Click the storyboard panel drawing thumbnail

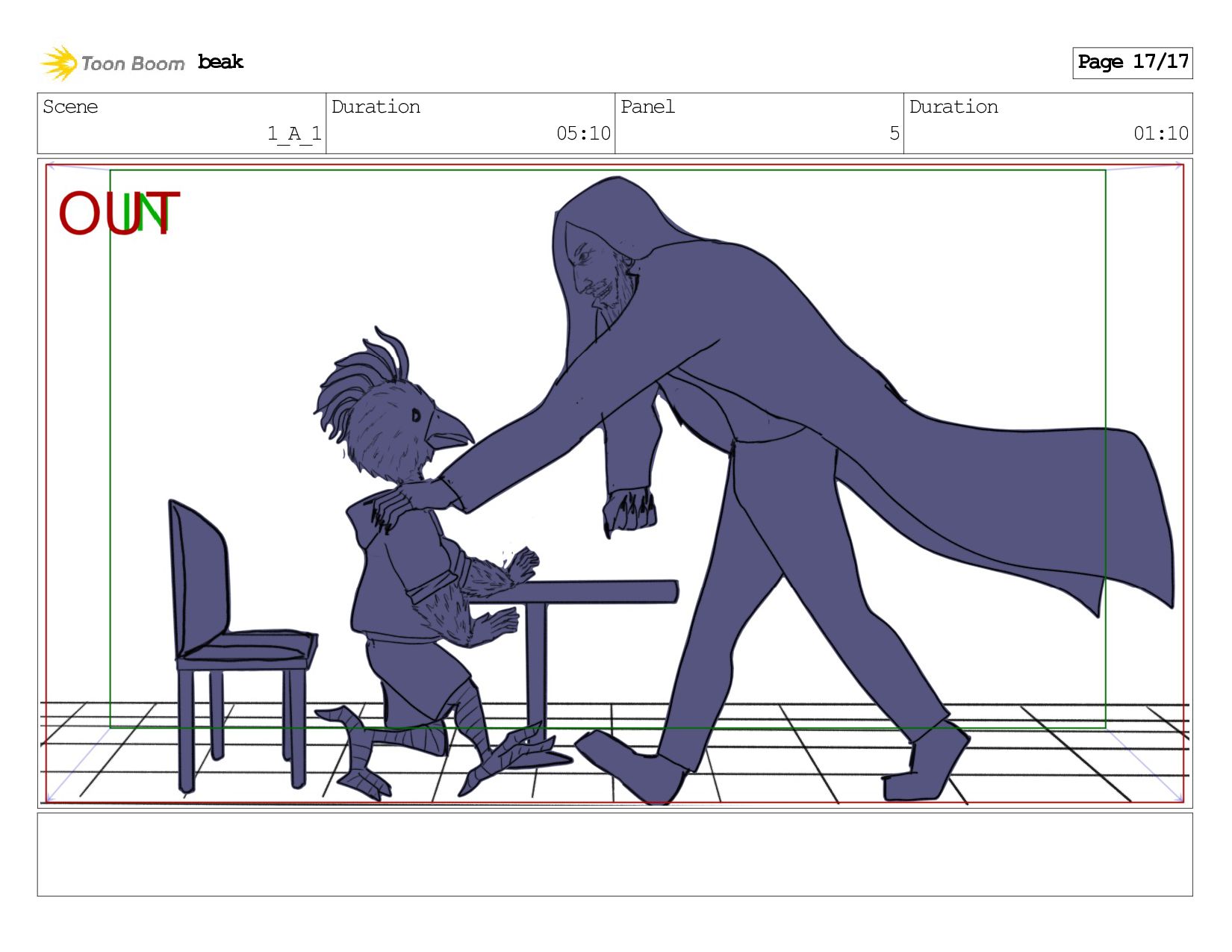pos(615,483)
